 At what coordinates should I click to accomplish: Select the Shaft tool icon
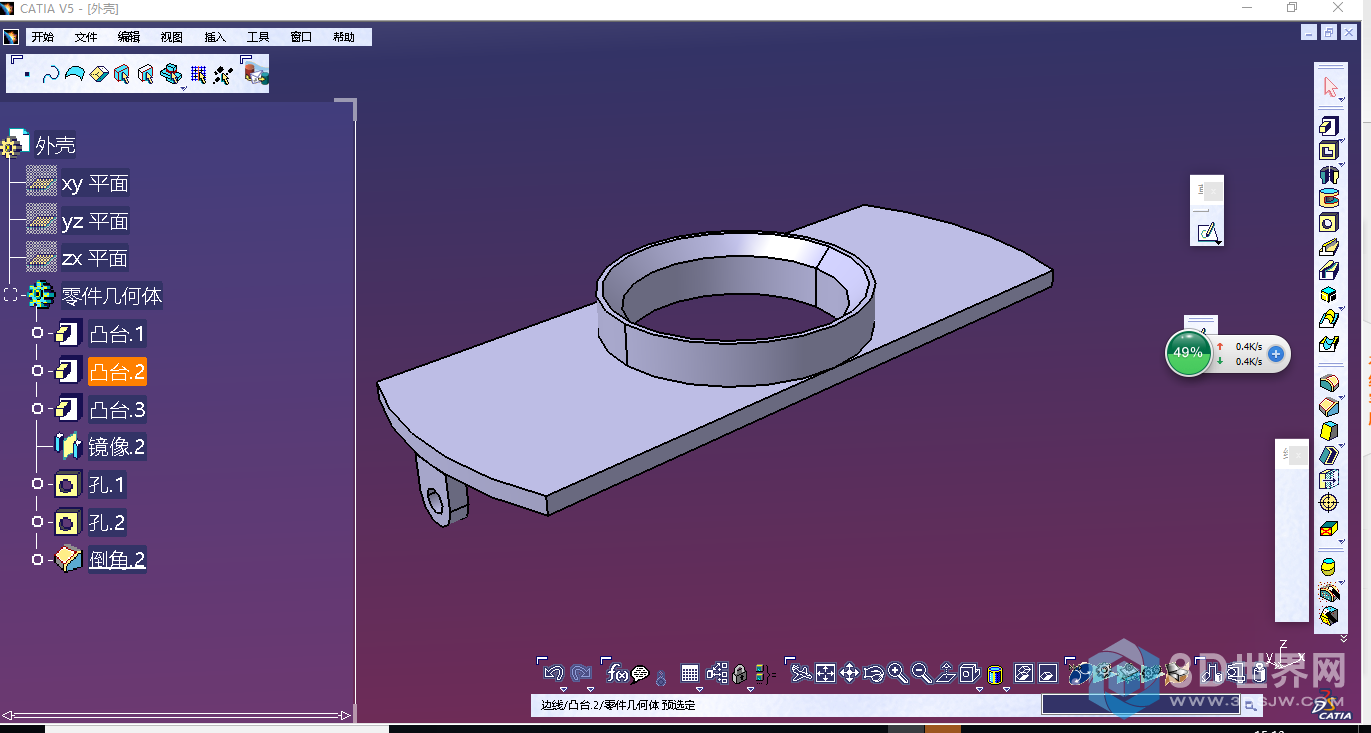(1328, 175)
